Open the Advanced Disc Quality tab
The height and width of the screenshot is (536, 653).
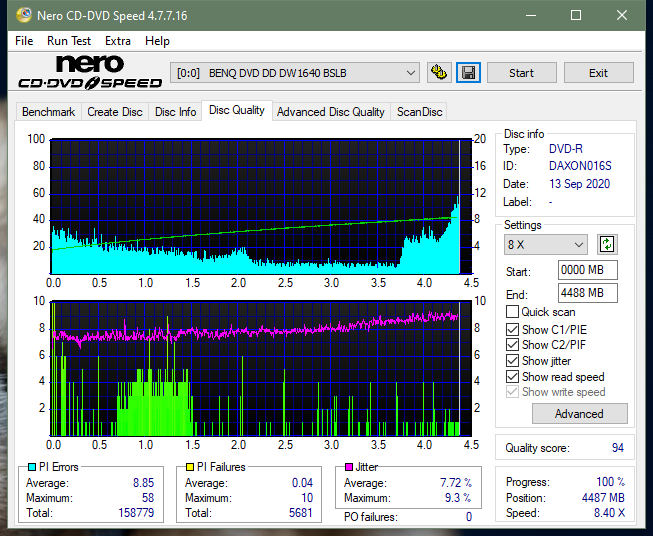click(331, 112)
